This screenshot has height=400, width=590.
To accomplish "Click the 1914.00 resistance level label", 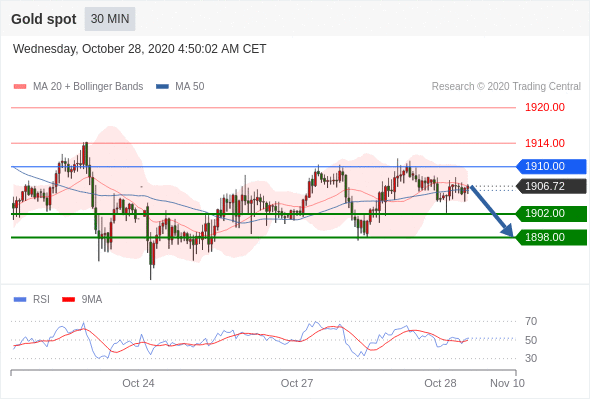I will click(545, 143).
